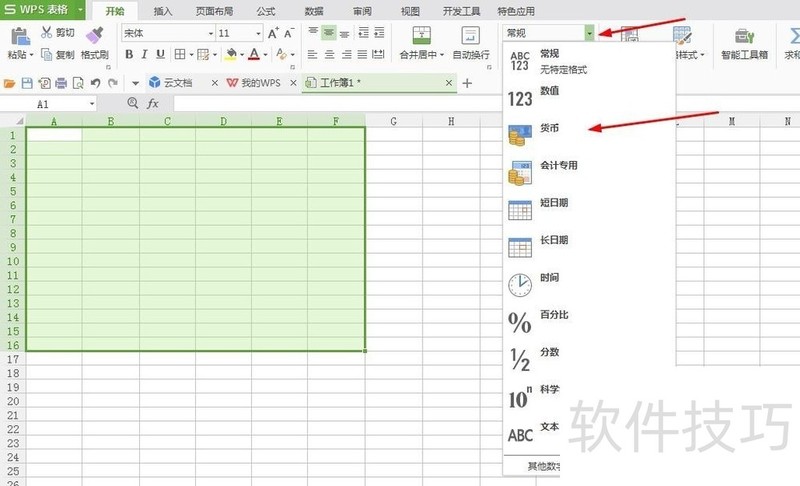This screenshot has height=486, width=800.
Task: Click the red font color A icon
Action: [254, 54]
